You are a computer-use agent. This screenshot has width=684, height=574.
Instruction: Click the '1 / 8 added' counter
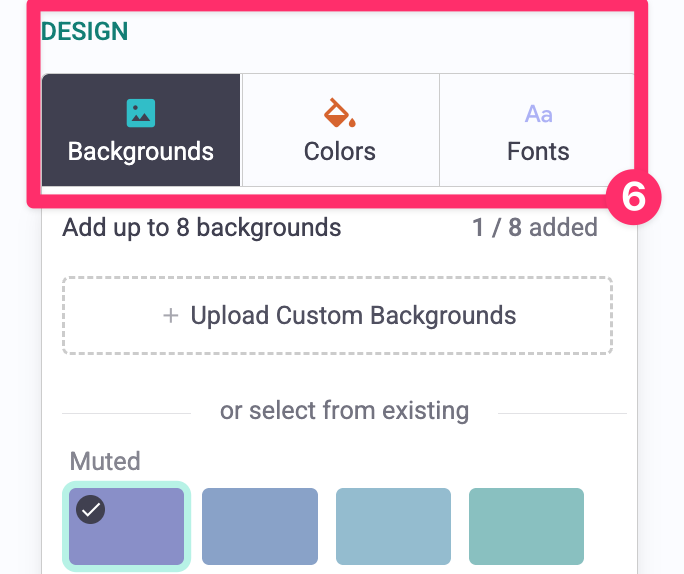535,228
